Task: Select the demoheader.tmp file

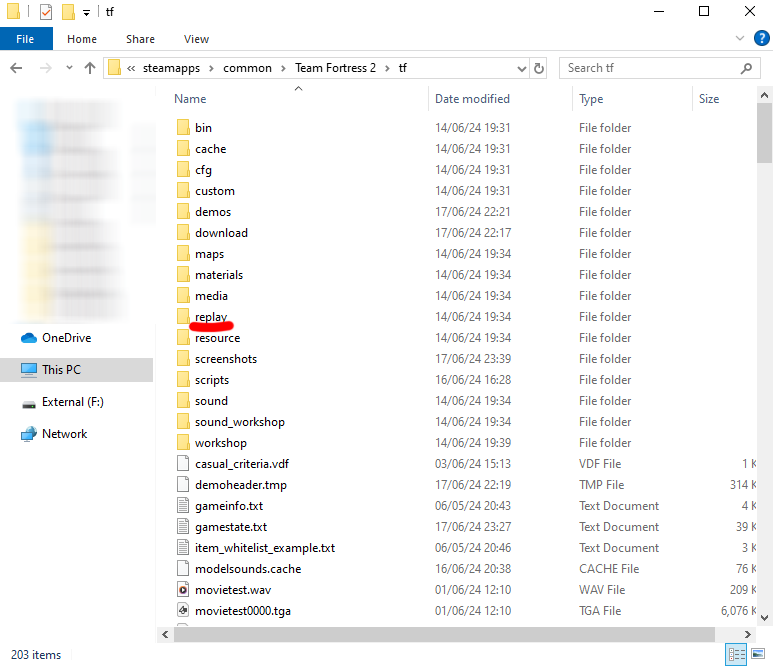Action: point(240,485)
